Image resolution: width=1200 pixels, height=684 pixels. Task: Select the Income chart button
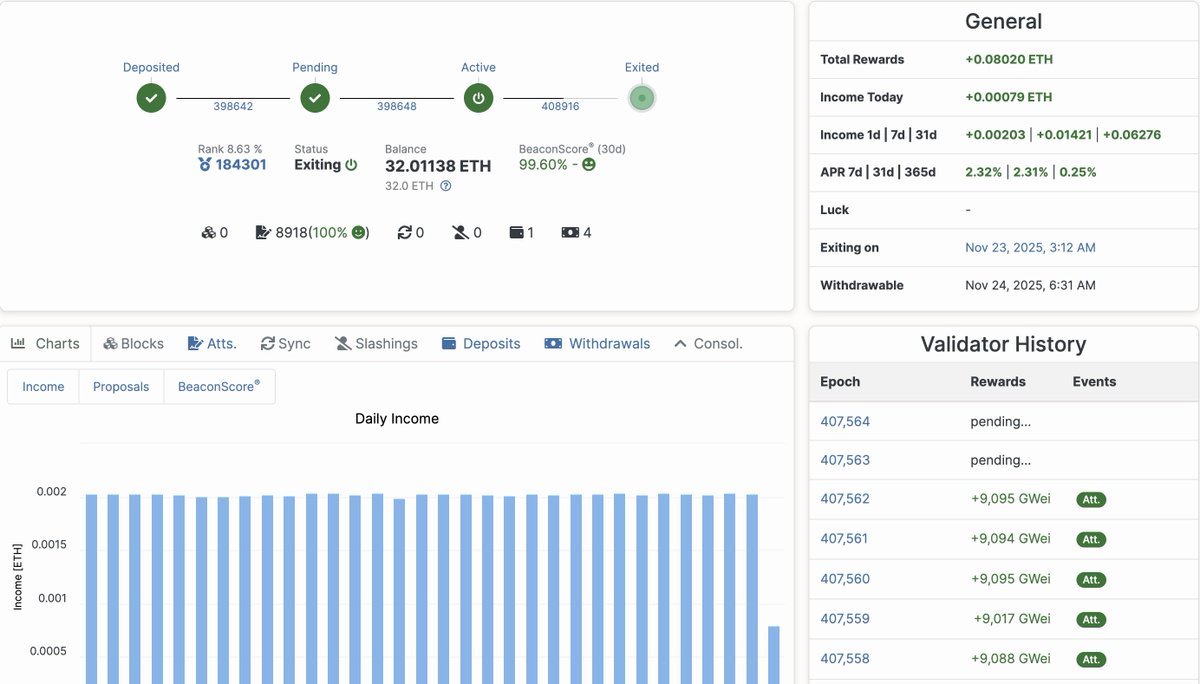43,387
